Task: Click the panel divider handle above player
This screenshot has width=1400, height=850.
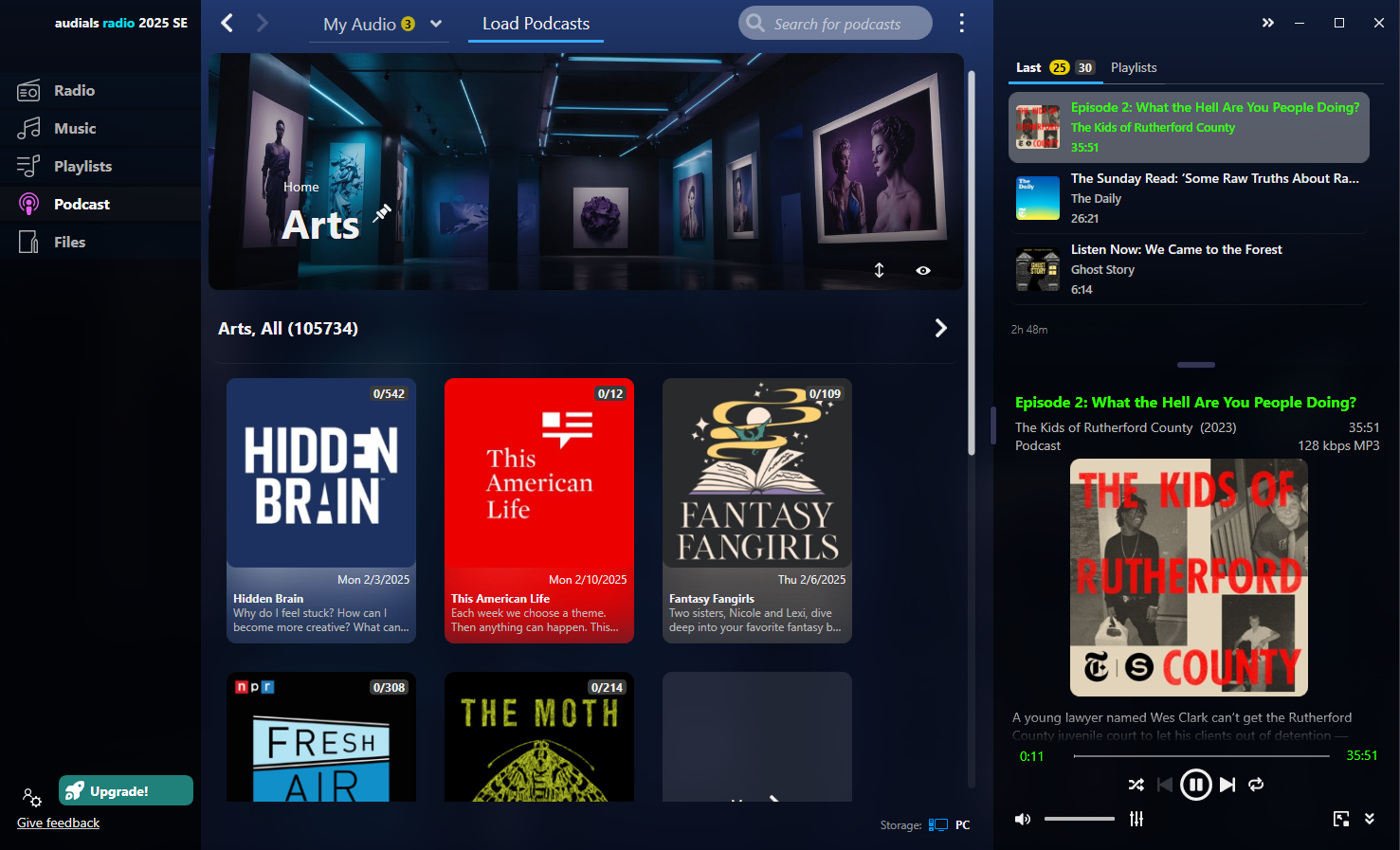Action: pyautogui.click(x=1196, y=365)
